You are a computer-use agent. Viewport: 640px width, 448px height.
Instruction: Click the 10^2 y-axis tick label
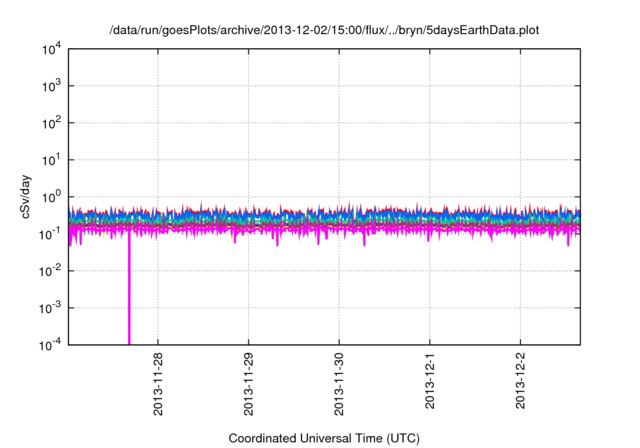pyautogui.click(x=51, y=124)
